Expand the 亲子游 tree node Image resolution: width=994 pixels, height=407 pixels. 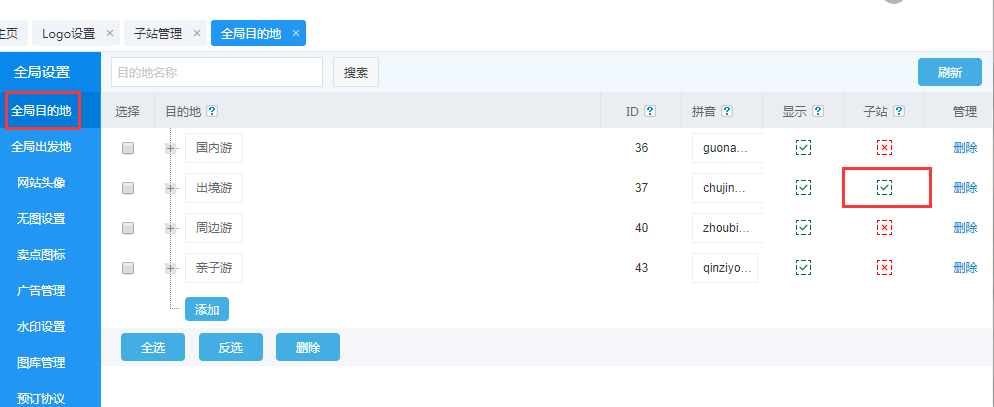click(171, 268)
